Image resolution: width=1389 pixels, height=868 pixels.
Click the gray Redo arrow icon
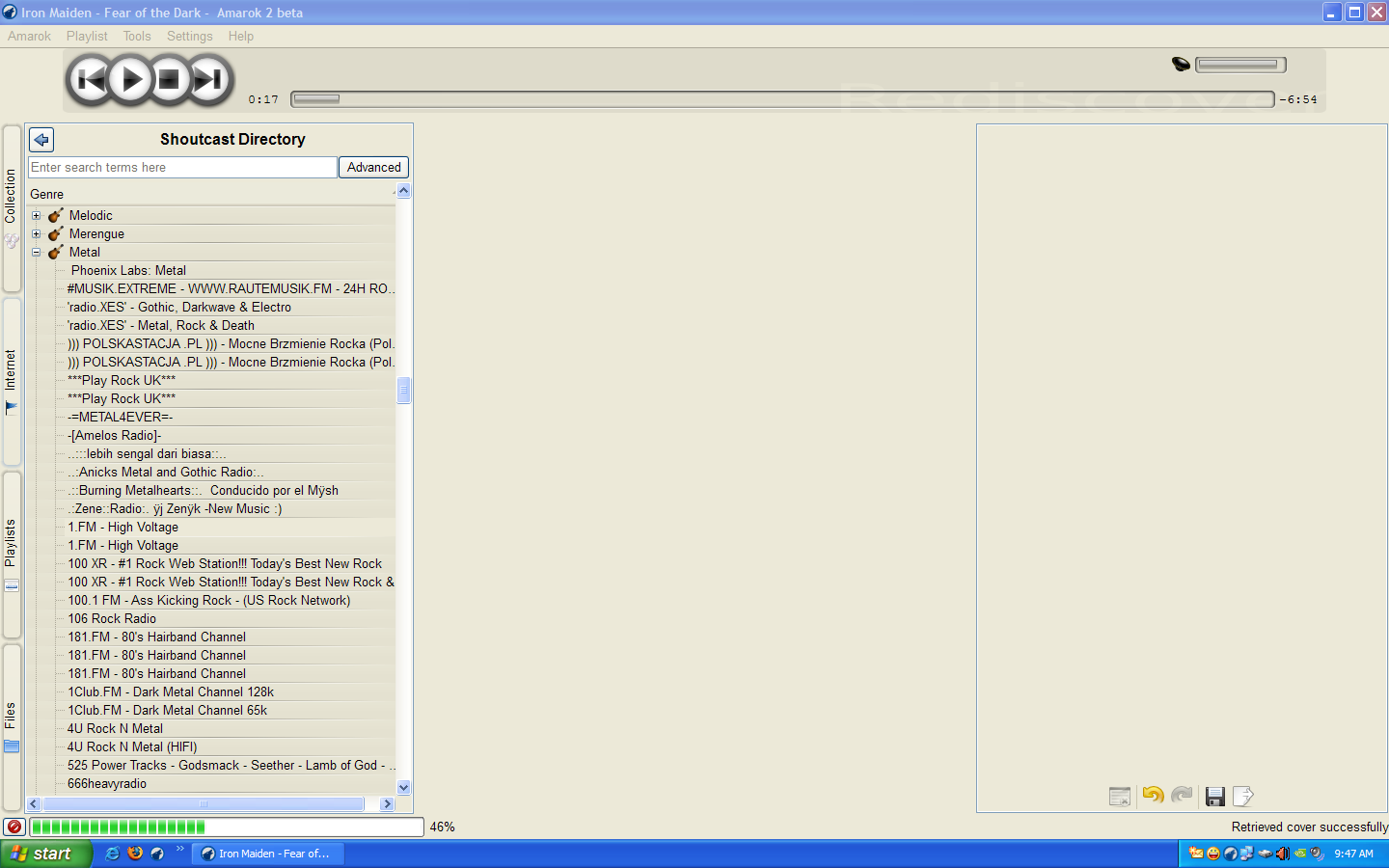point(1182,795)
